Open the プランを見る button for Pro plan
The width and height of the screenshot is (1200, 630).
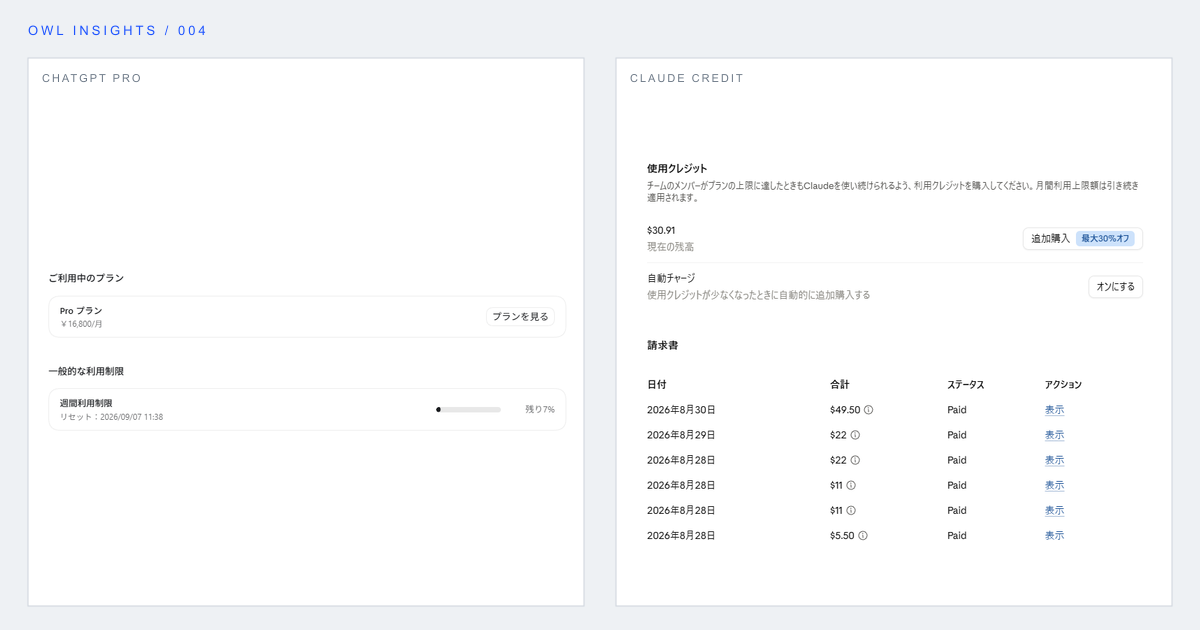pyautogui.click(x=520, y=317)
